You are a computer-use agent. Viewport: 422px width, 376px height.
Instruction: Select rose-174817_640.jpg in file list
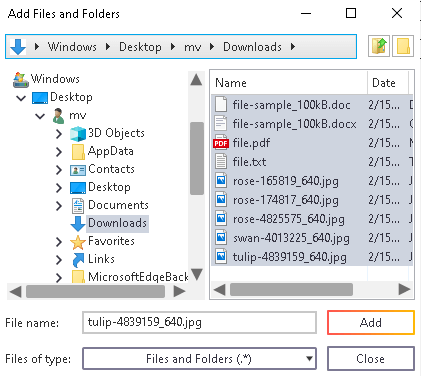pyautogui.click(x=312, y=200)
